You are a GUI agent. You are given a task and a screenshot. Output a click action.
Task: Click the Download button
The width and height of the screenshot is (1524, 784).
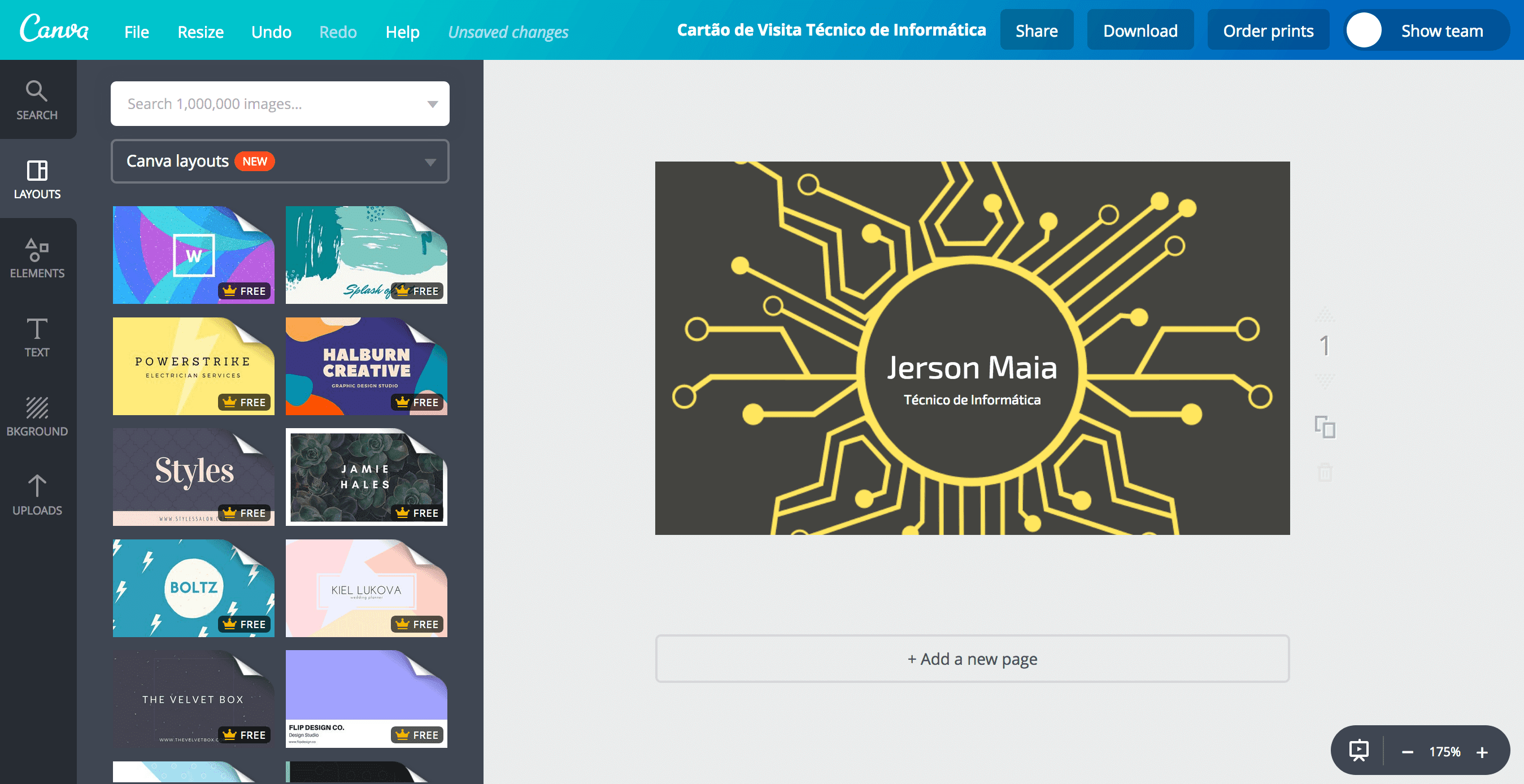1140,30
